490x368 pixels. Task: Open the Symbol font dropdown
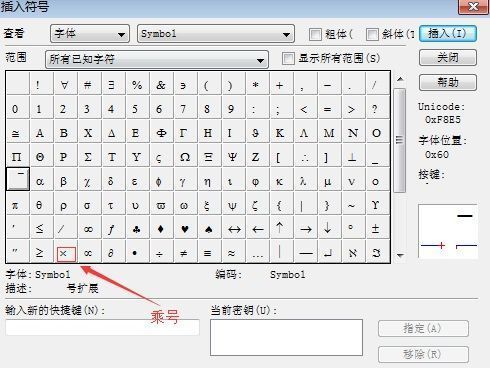tap(216, 34)
